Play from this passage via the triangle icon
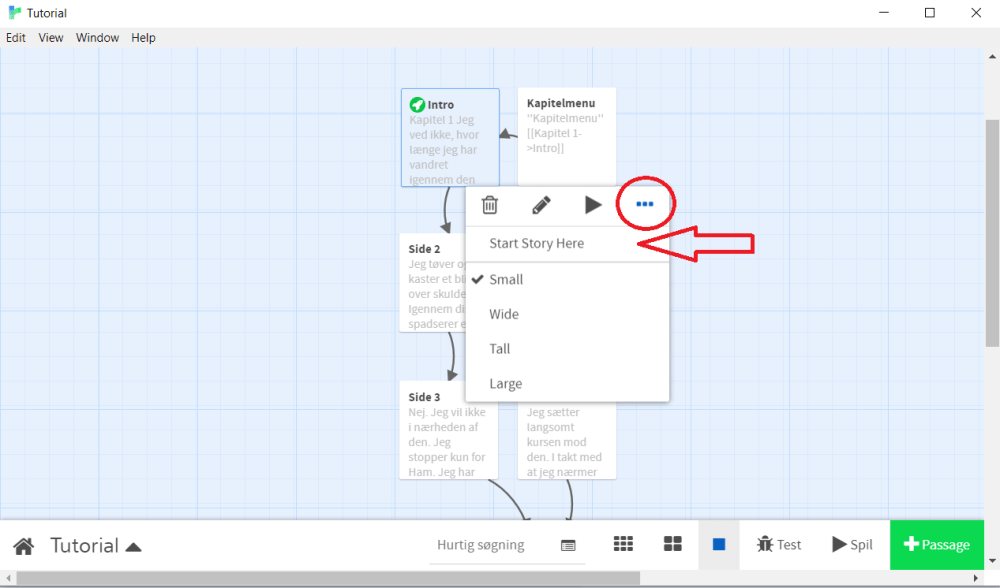 [593, 204]
